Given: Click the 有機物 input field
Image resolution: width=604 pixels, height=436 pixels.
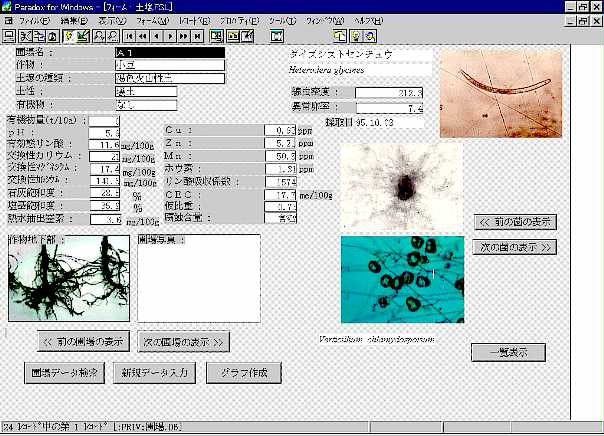Looking at the screenshot, I should pyautogui.click(x=146, y=105).
